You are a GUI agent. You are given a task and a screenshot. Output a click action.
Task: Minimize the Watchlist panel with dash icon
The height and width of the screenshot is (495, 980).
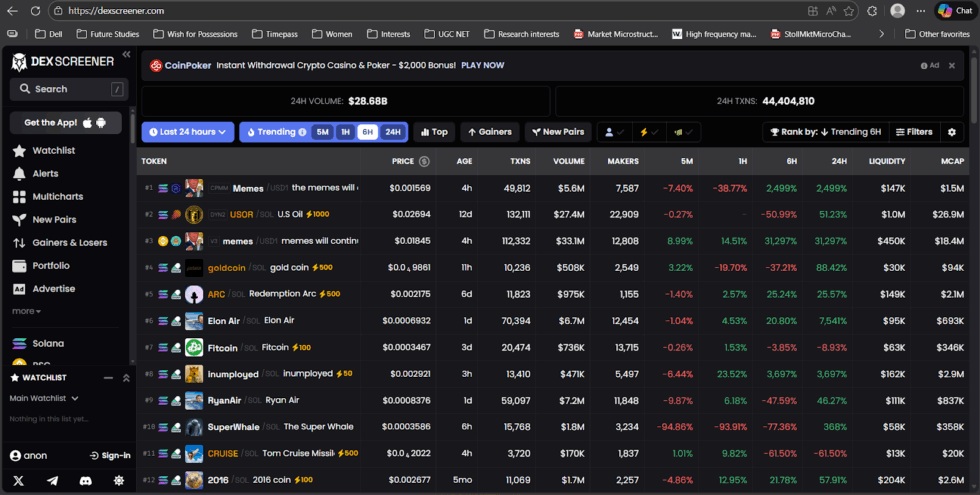pos(108,378)
